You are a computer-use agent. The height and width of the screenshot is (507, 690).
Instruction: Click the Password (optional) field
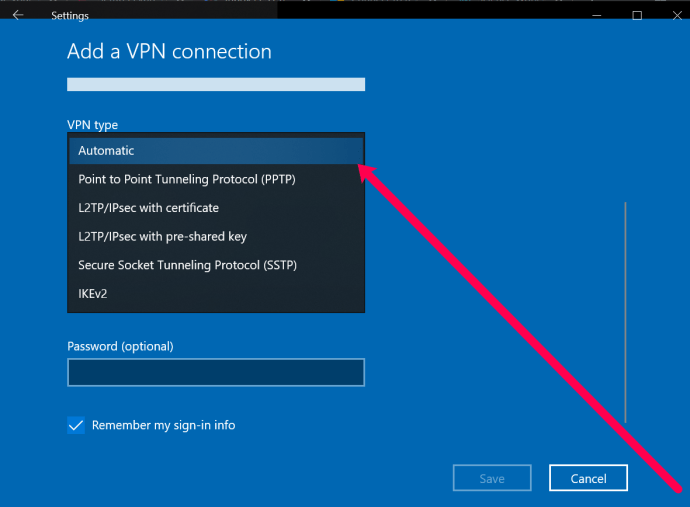(216, 372)
